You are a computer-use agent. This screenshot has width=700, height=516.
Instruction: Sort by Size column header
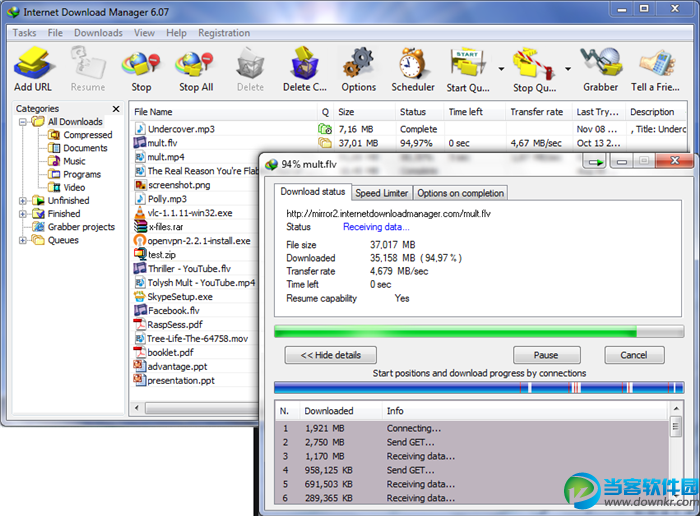pos(364,112)
